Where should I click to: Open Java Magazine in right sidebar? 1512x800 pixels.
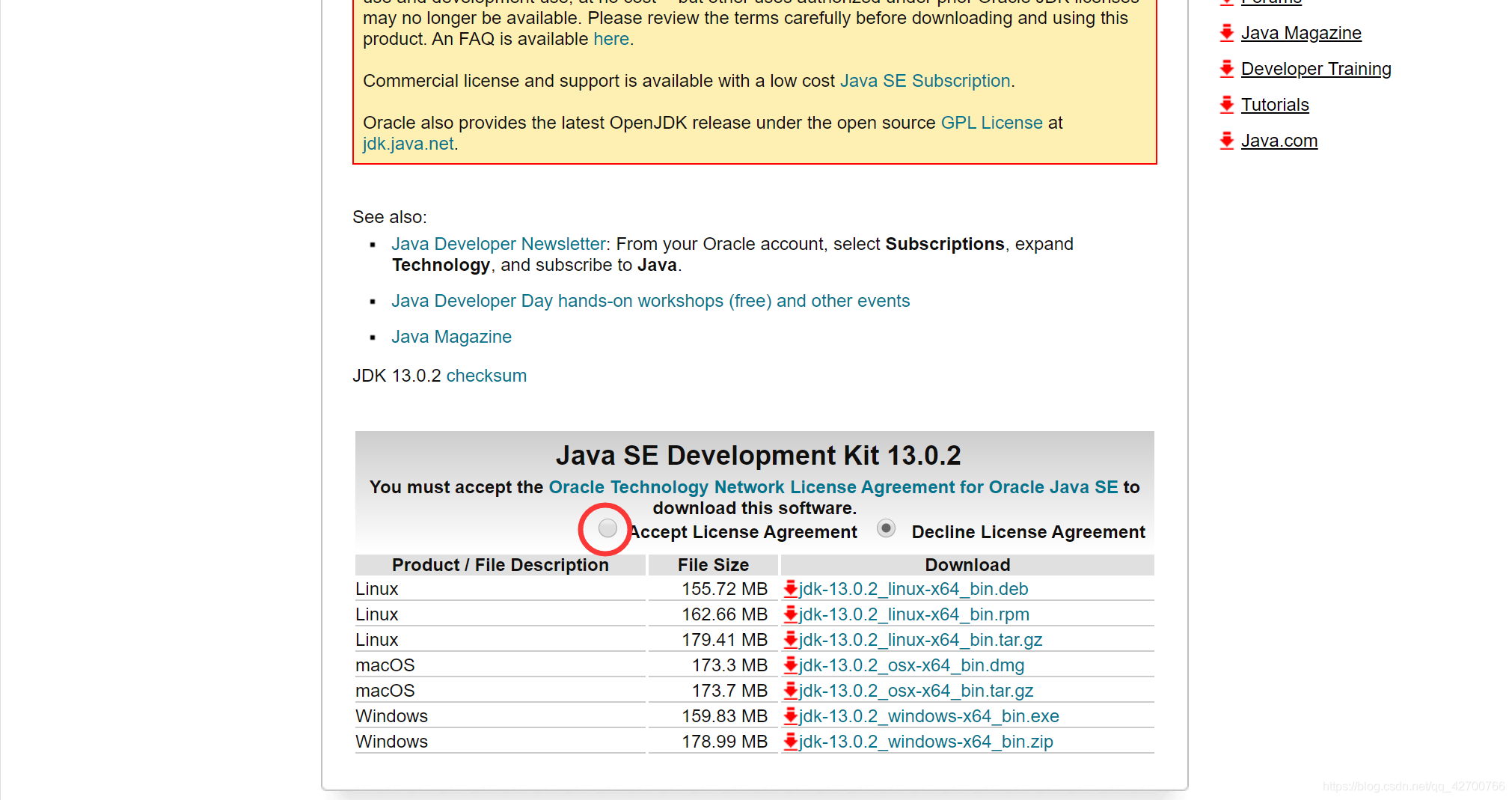coord(1301,33)
